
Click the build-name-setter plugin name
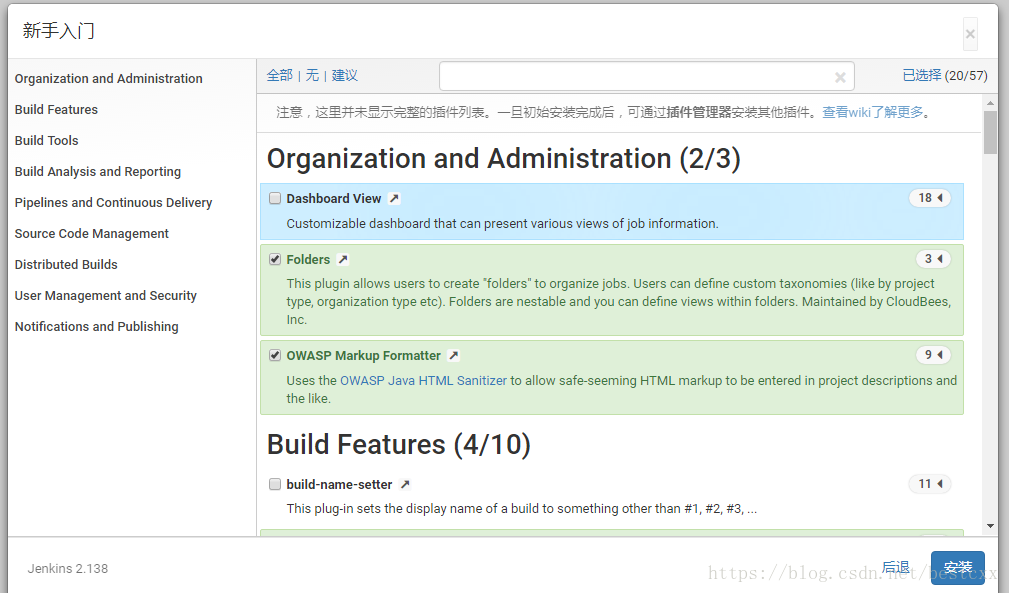[339, 484]
